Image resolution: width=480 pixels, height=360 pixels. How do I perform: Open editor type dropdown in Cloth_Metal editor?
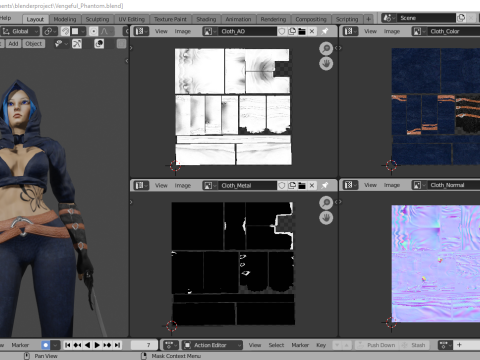tap(141, 185)
